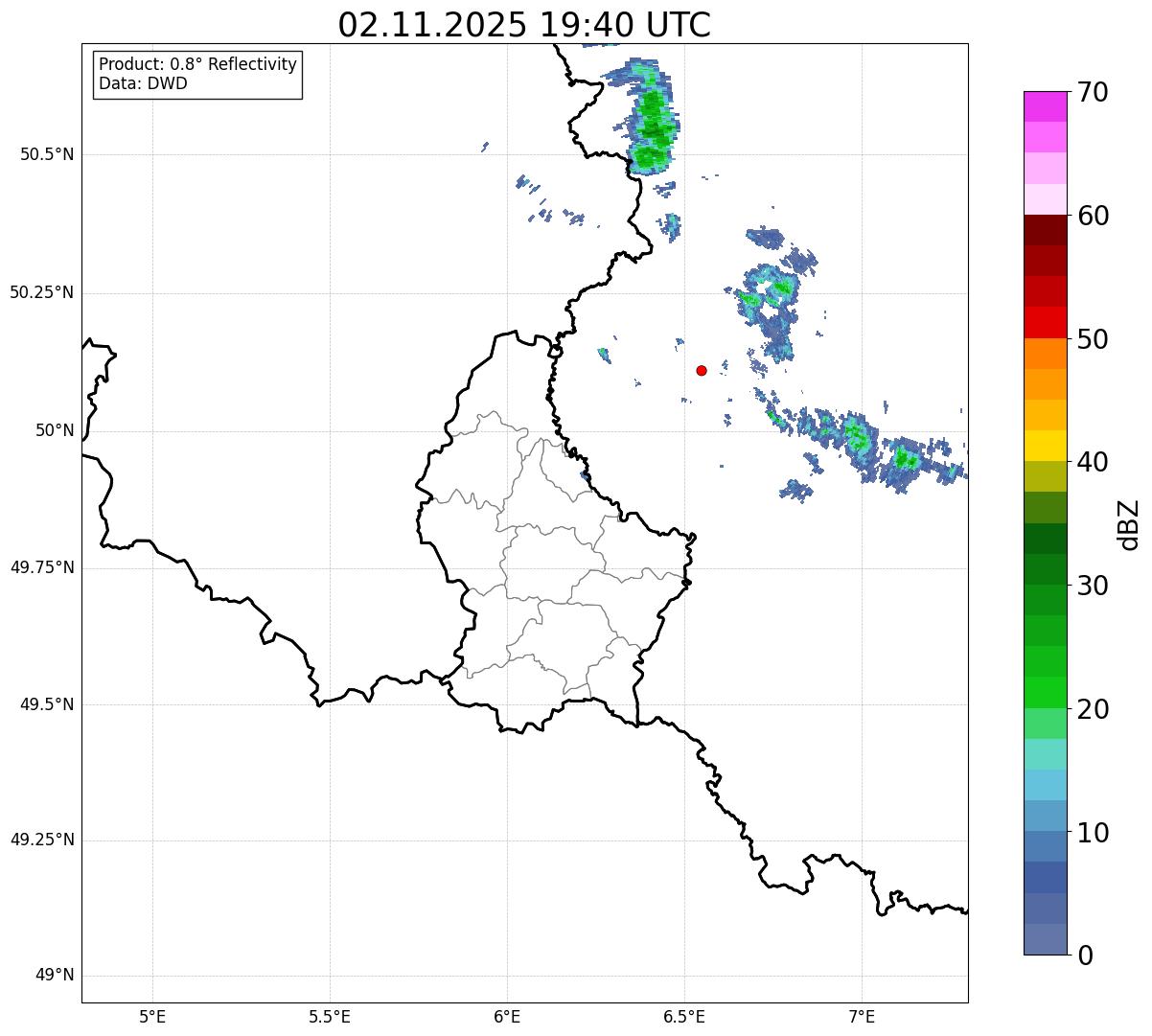
Task: Click the "dBZ" colorbar label
Action: tap(1129, 523)
